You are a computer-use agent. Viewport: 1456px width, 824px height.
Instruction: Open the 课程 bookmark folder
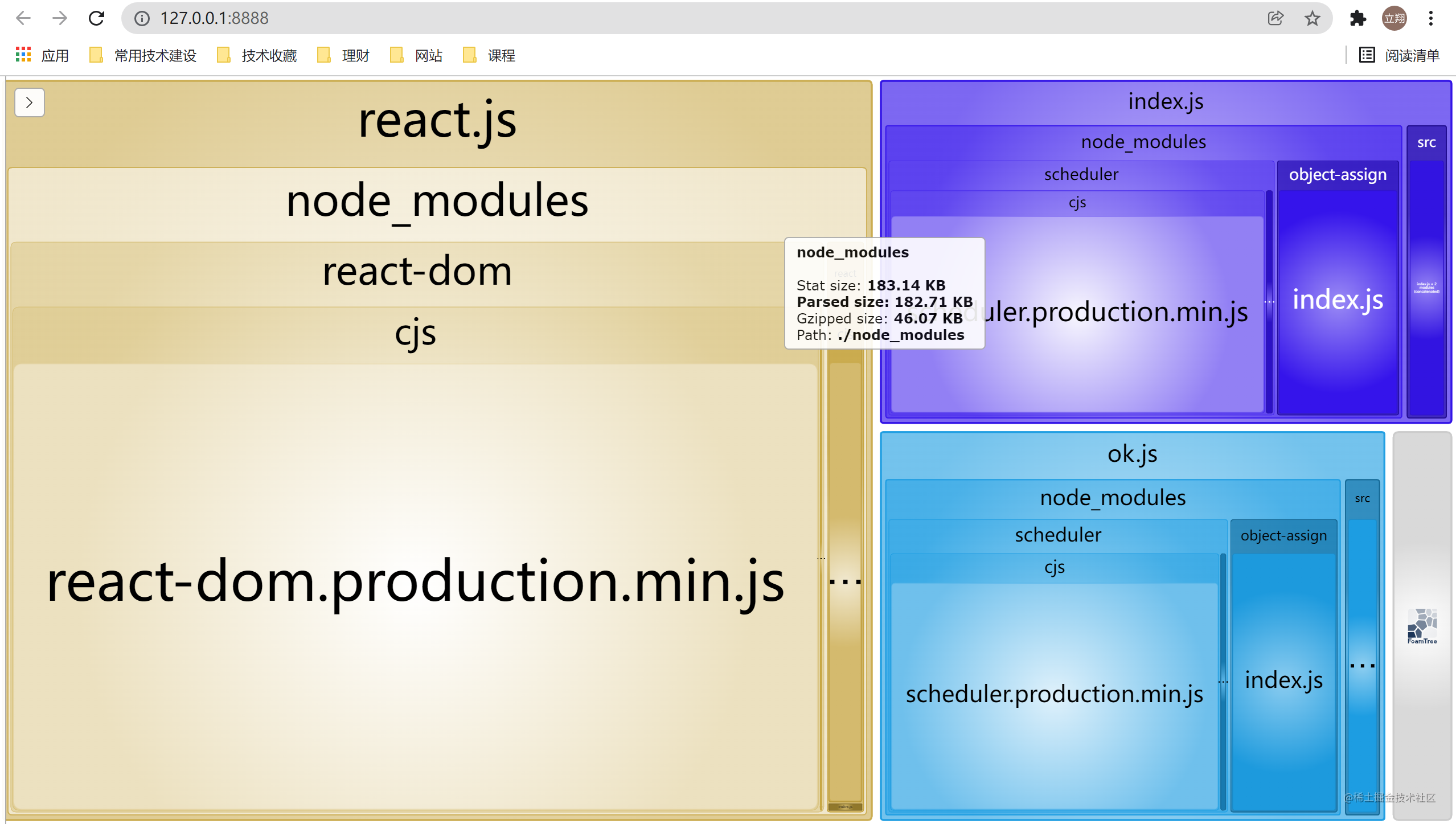[489, 55]
